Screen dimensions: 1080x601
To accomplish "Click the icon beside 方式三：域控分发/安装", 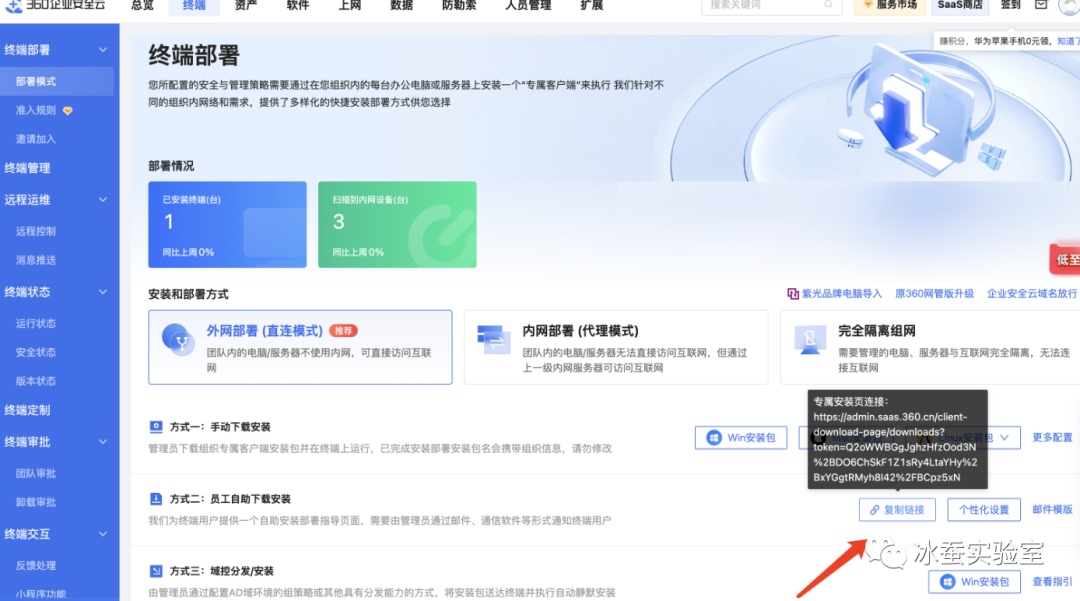I will click(156, 571).
